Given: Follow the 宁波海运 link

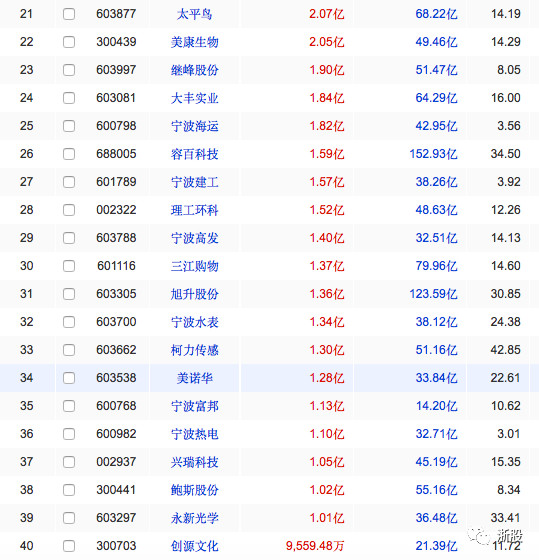Looking at the screenshot, I should [194, 126].
